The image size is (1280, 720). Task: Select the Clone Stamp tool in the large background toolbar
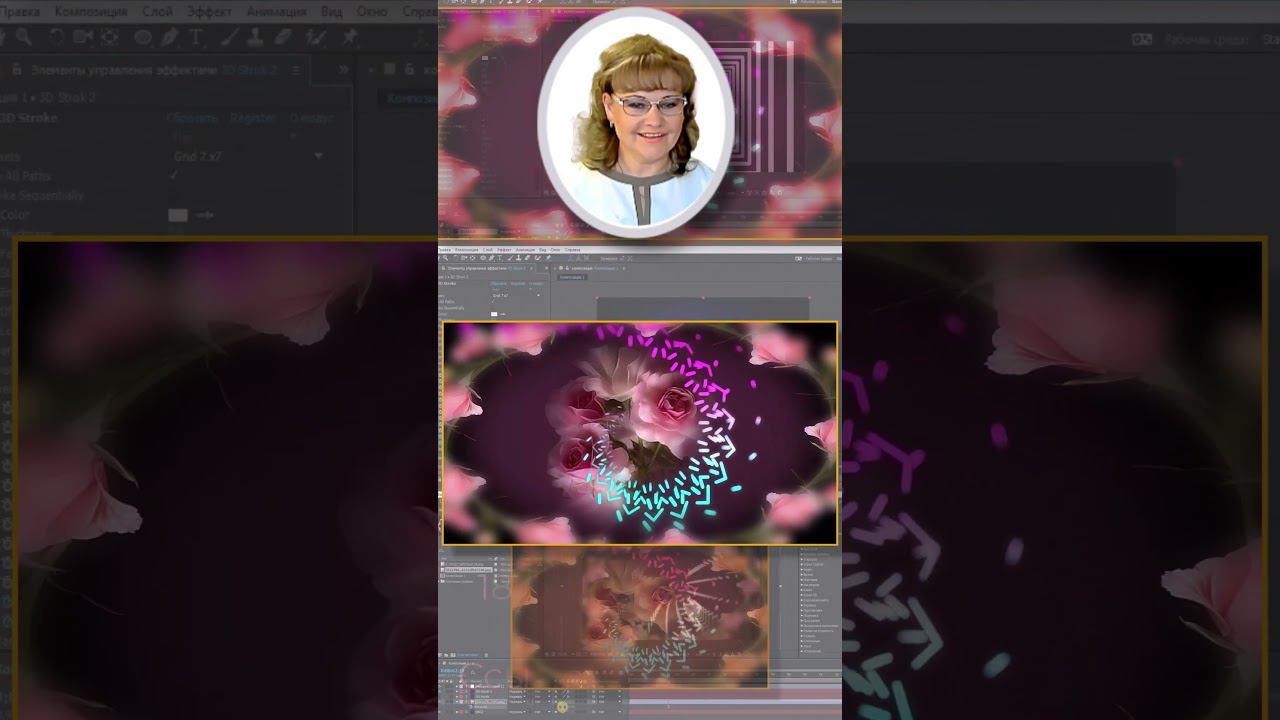256,37
